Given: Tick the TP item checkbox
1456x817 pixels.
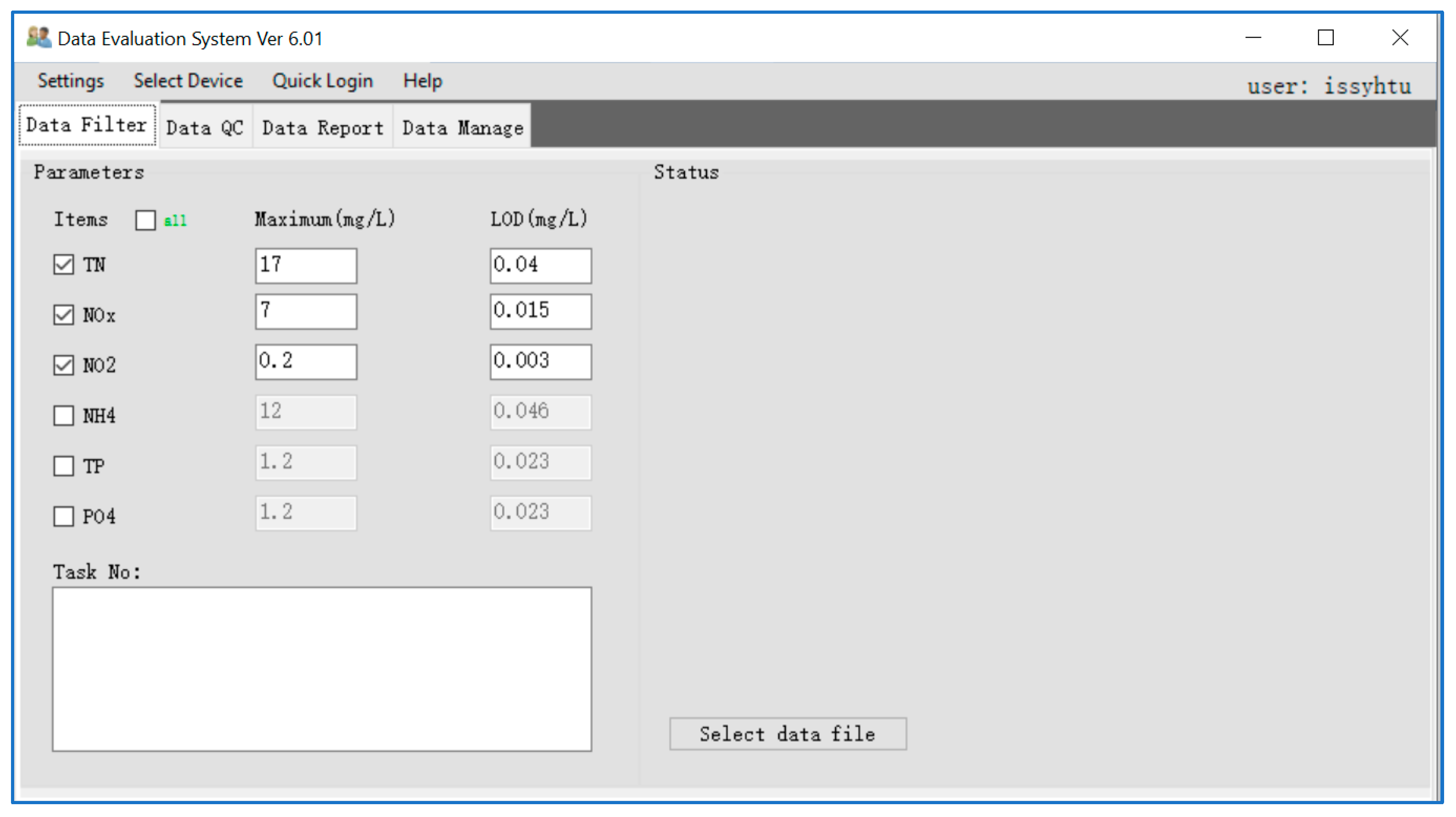Looking at the screenshot, I should (63, 466).
